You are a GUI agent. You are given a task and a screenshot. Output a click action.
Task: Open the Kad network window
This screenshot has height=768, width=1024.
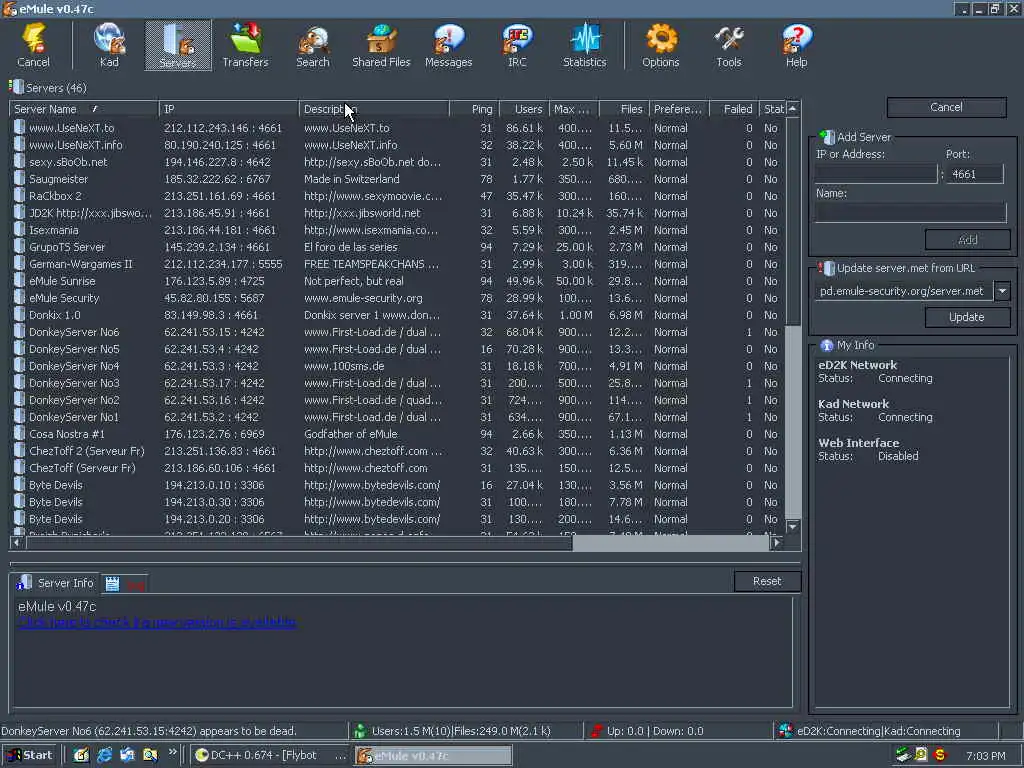point(109,45)
